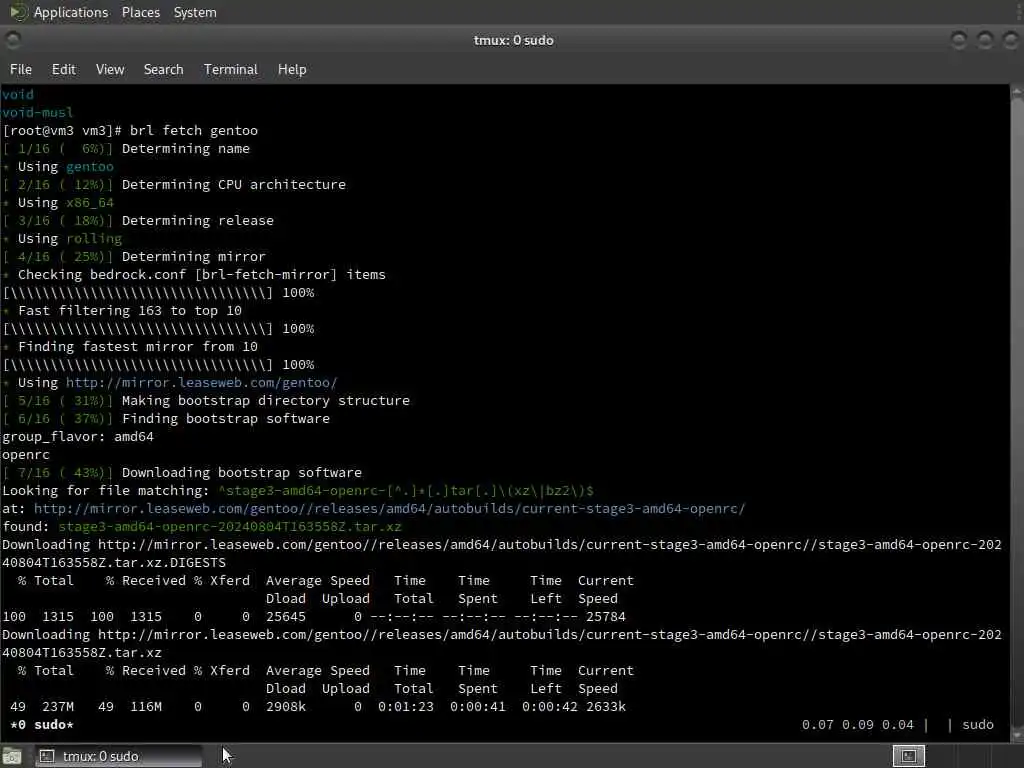Screen dimensions: 1024x768
Task: Click the terminal vertical scrollbar
Action: (x=1017, y=413)
